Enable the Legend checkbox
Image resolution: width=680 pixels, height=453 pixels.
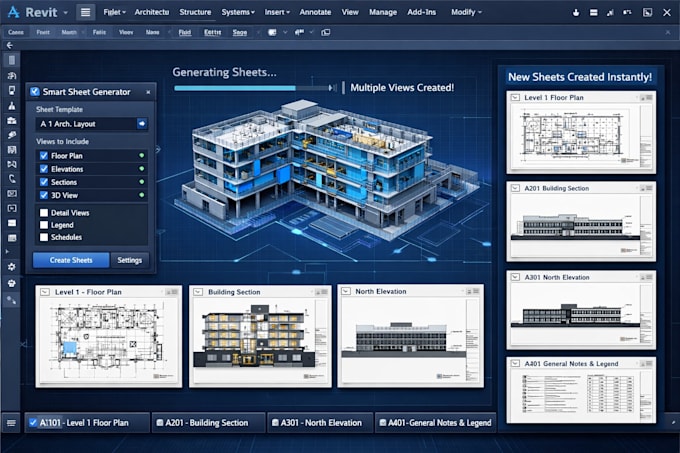tap(44, 225)
